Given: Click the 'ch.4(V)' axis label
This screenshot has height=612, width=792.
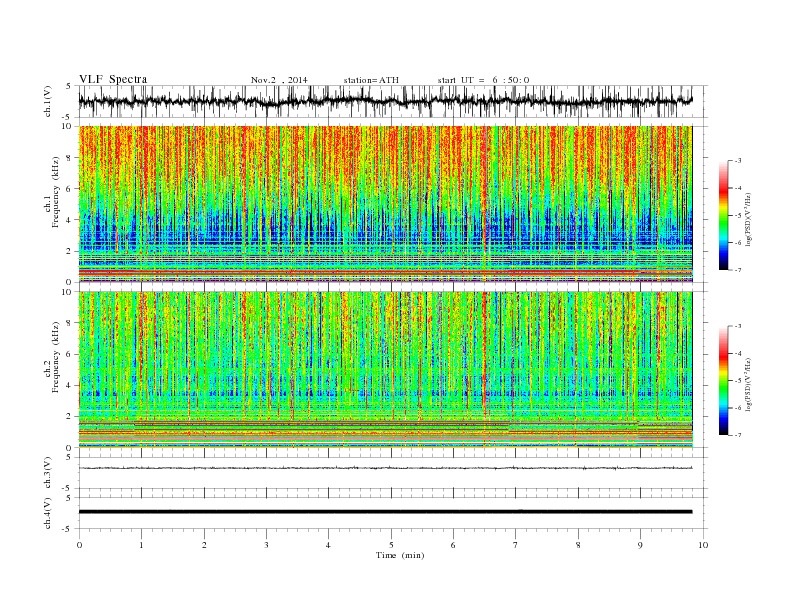Looking at the screenshot, I should (x=48, y=514).
